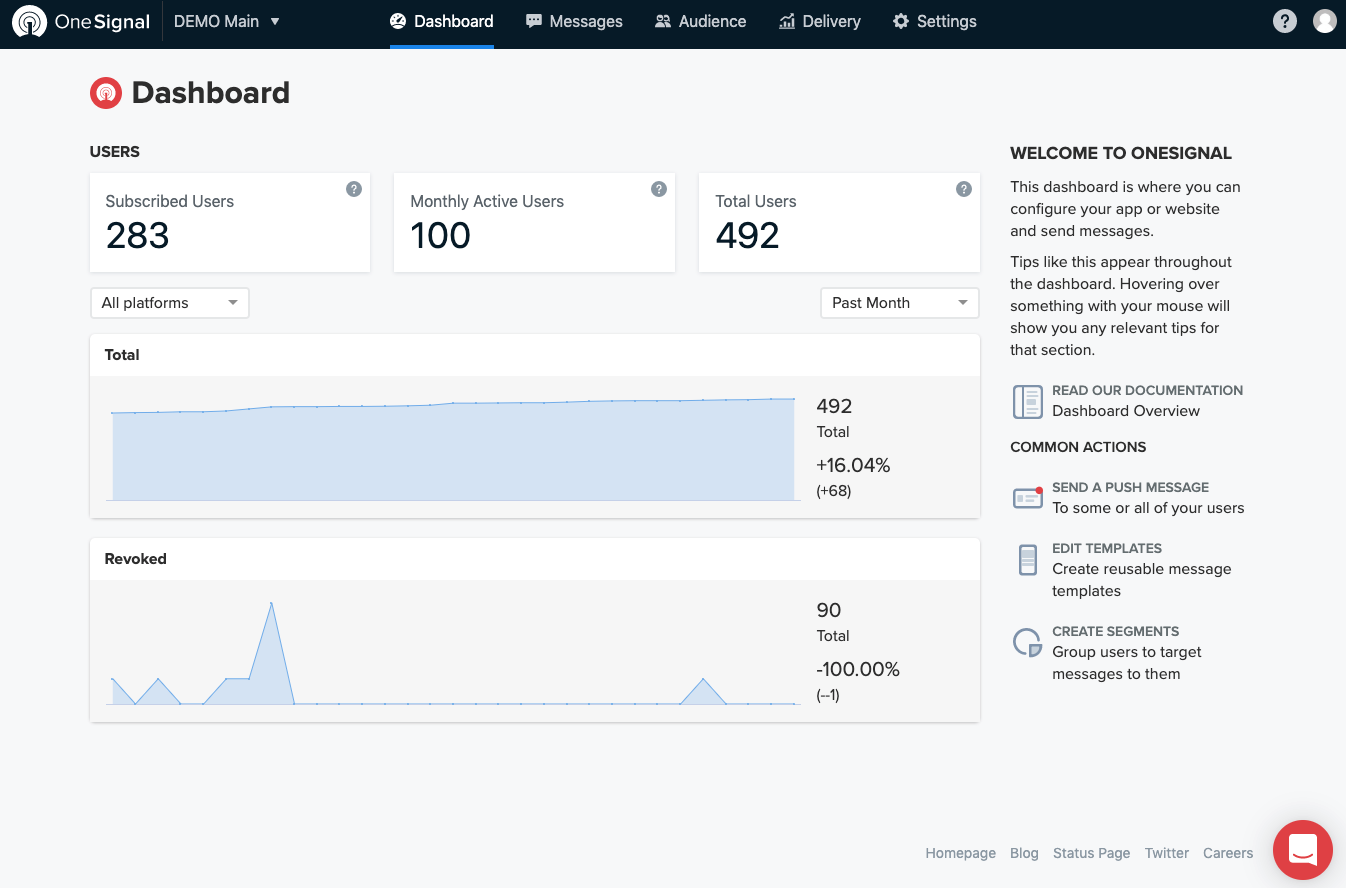Click the Subscribed Users 283 card

(x=230, y=222)
